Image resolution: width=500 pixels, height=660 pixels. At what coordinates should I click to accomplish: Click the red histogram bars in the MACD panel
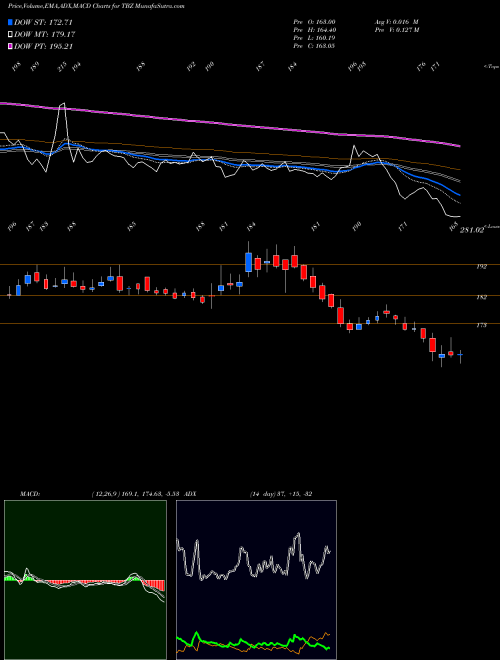(154, 585)
